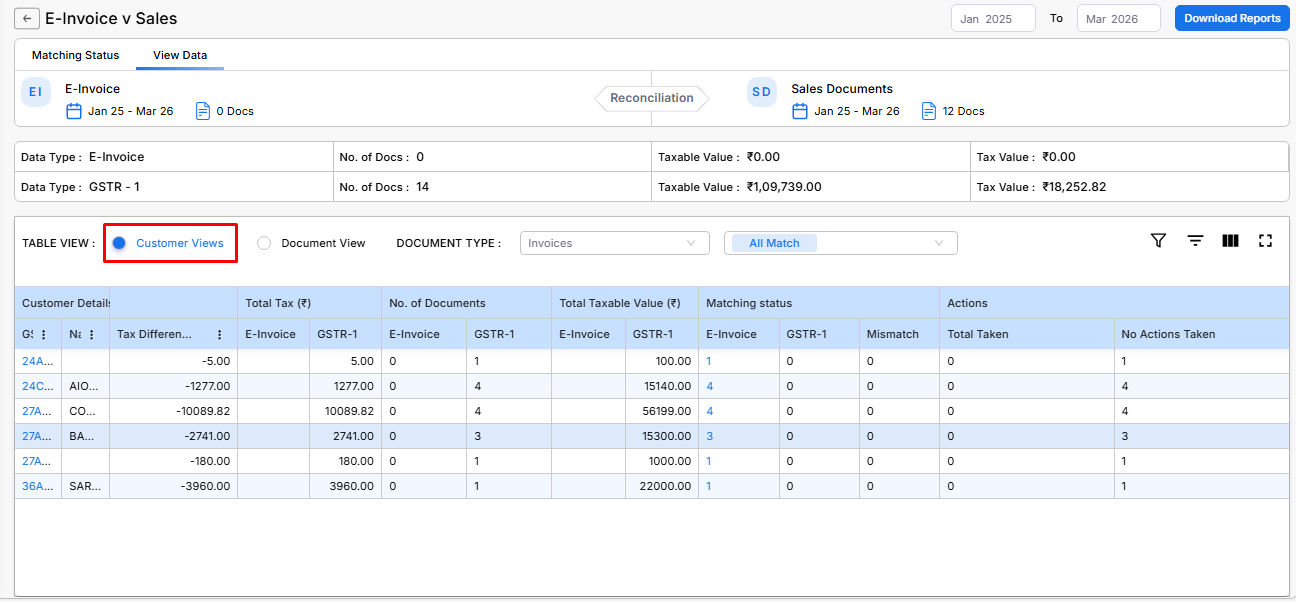1296x602 pixels.
Task: Switch to the Matching Status tab
Action: pos(75,55)
